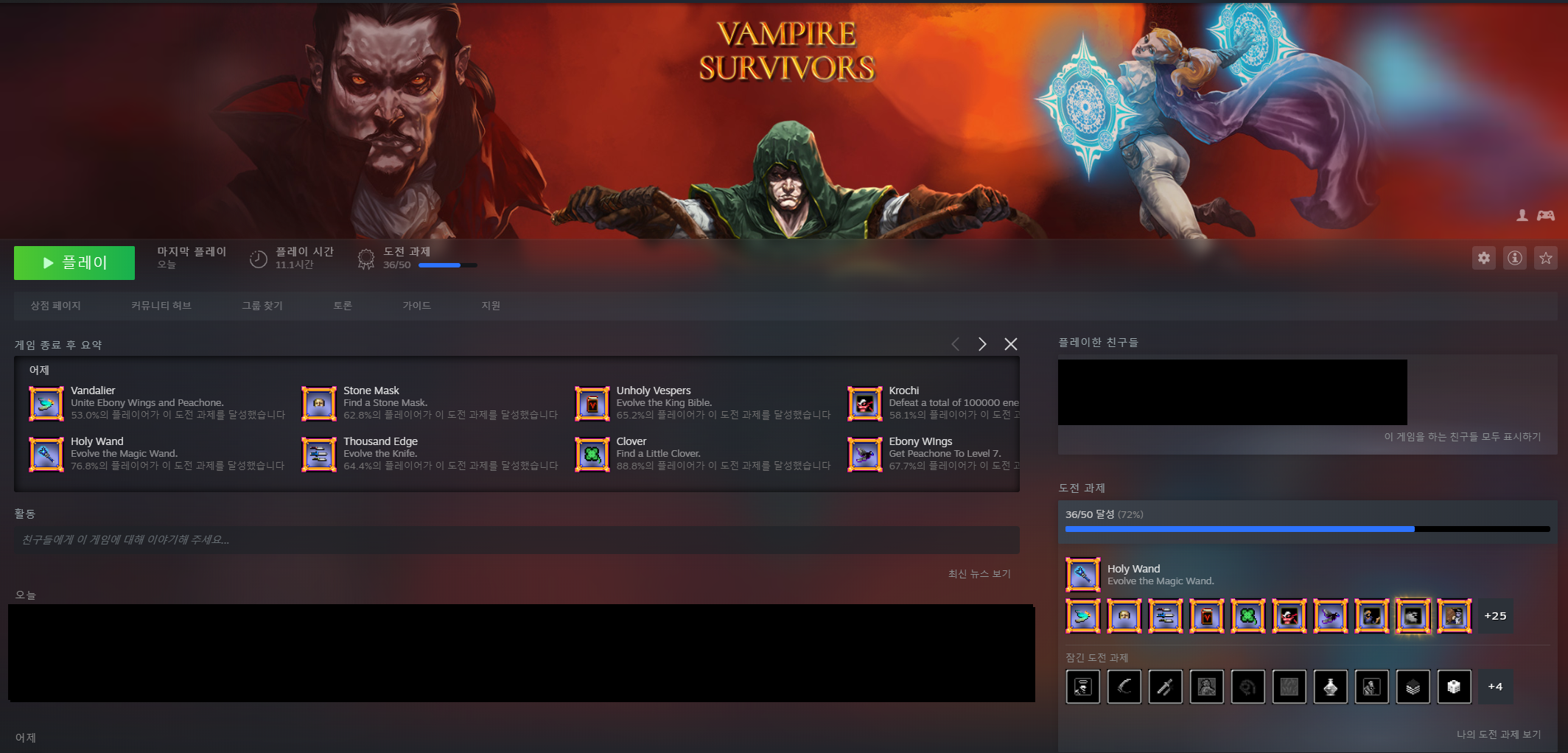Click locked white cube achievement icon
This screenshot has width=1568, height=753.
(1455, 687)
